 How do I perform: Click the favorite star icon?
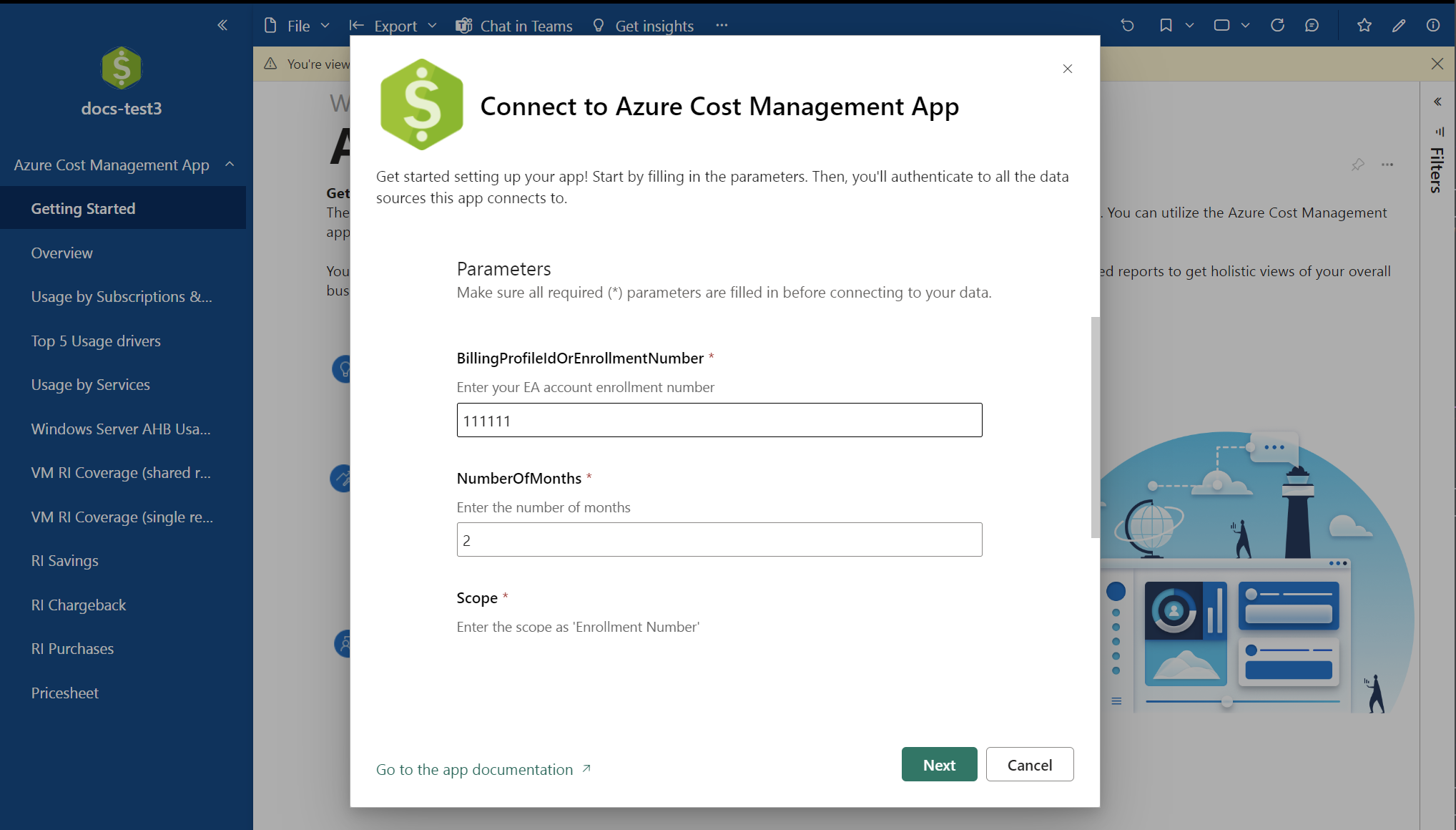(1364, 26)
